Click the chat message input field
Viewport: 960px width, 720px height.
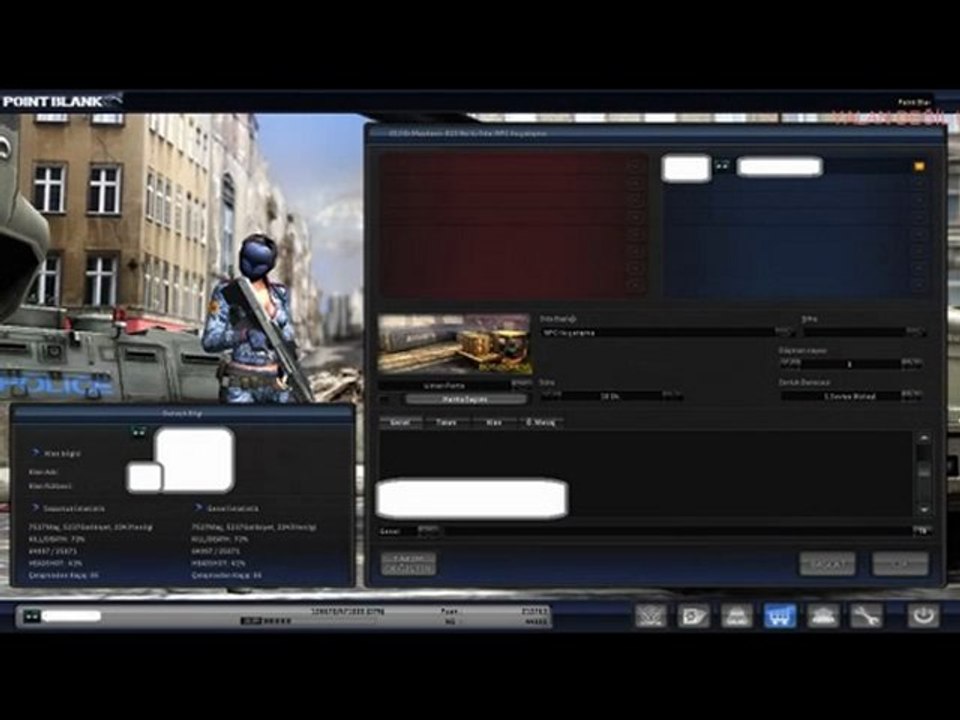pos(677,531)
